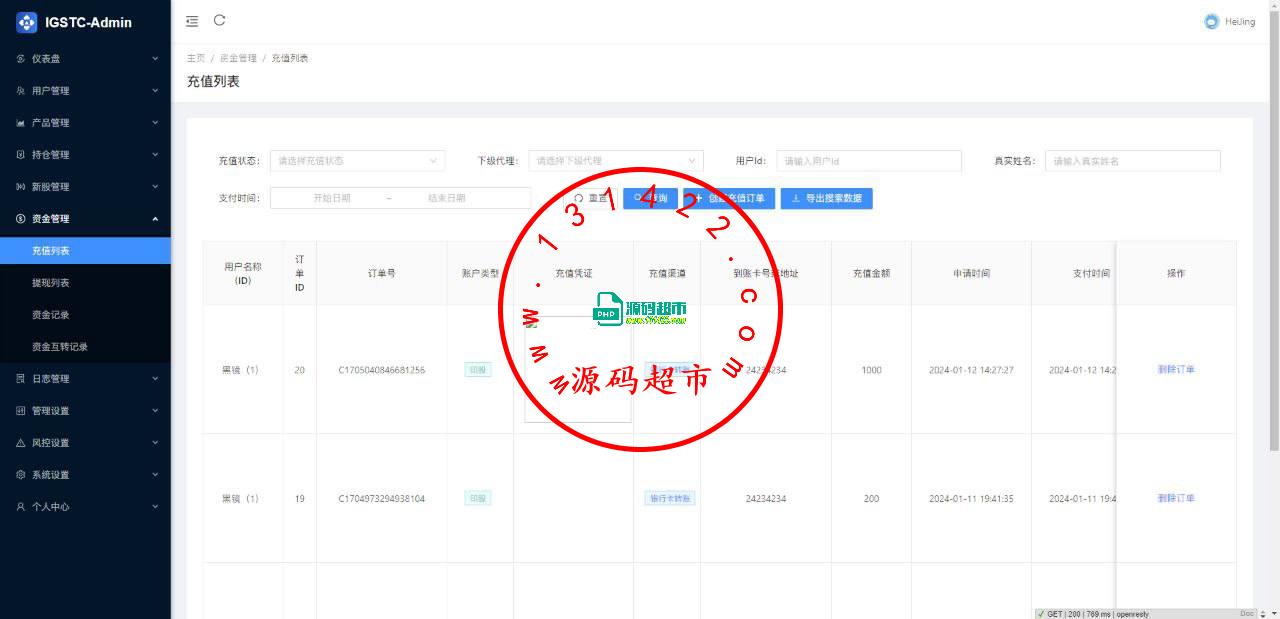Click the refresh page icon in header
The image size is (1280, 619).
(220, 20)
